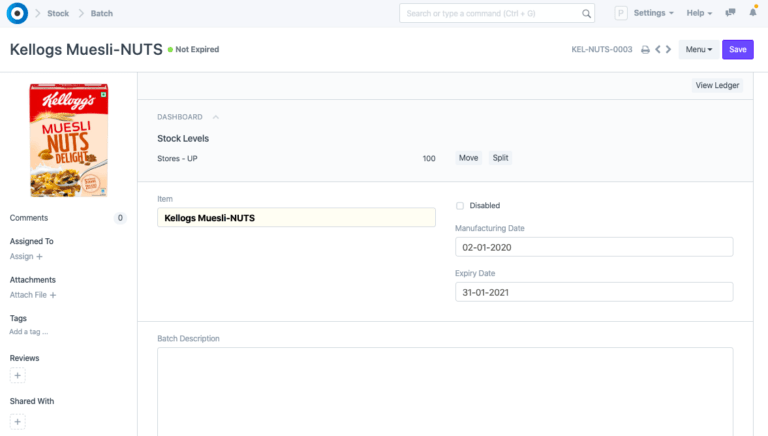Click the Move stock button
The width and height of the screenshot is (768, 436).
468,158
